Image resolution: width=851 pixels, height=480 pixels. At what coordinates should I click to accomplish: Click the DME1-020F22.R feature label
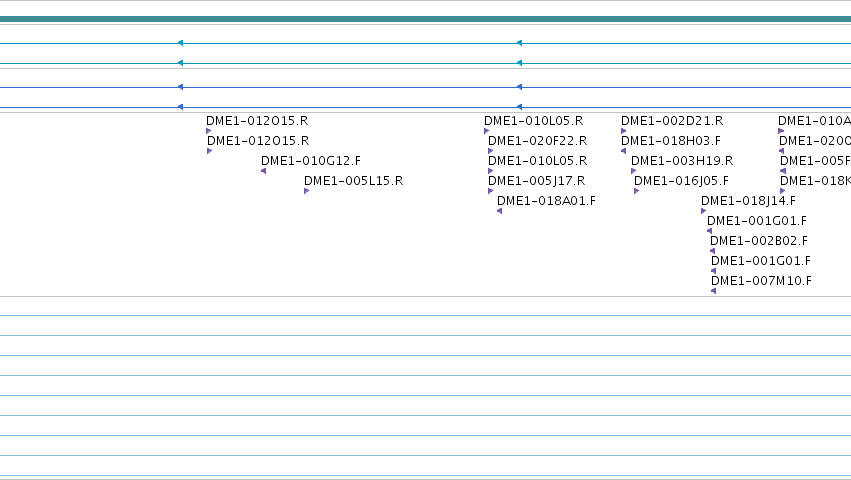(537, 141)
